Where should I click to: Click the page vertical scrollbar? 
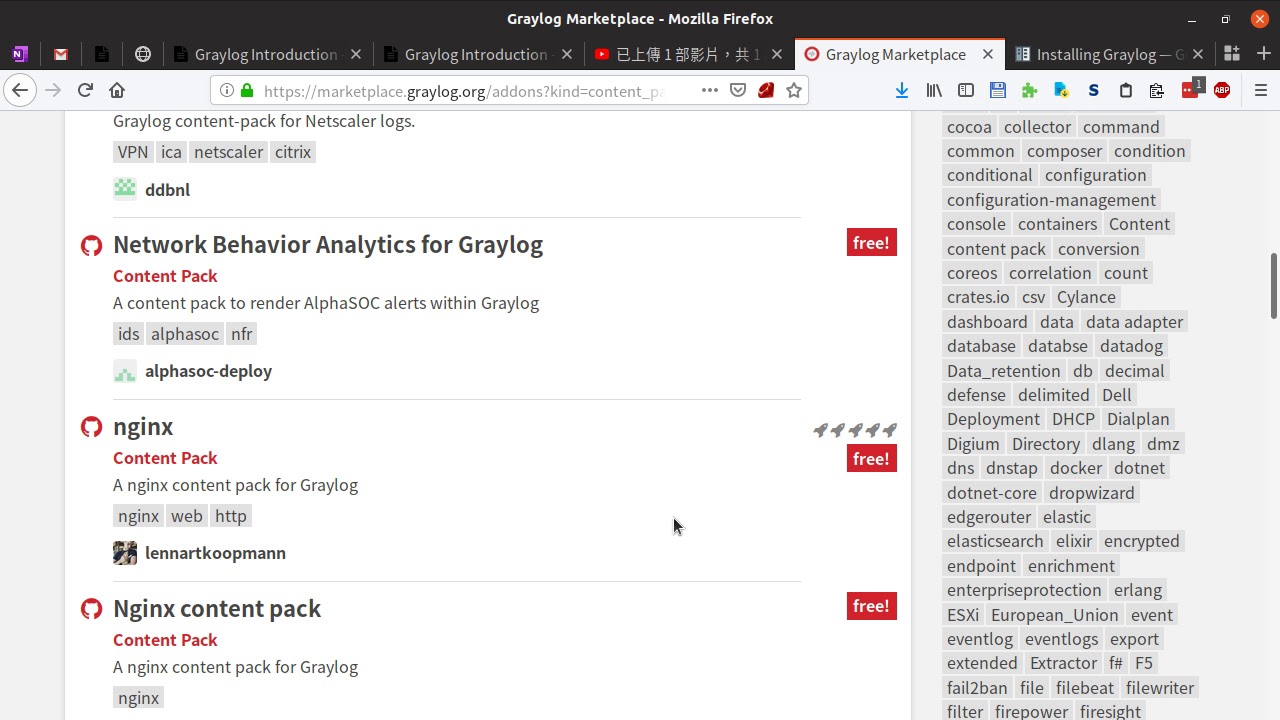(x=1273, y=287)
